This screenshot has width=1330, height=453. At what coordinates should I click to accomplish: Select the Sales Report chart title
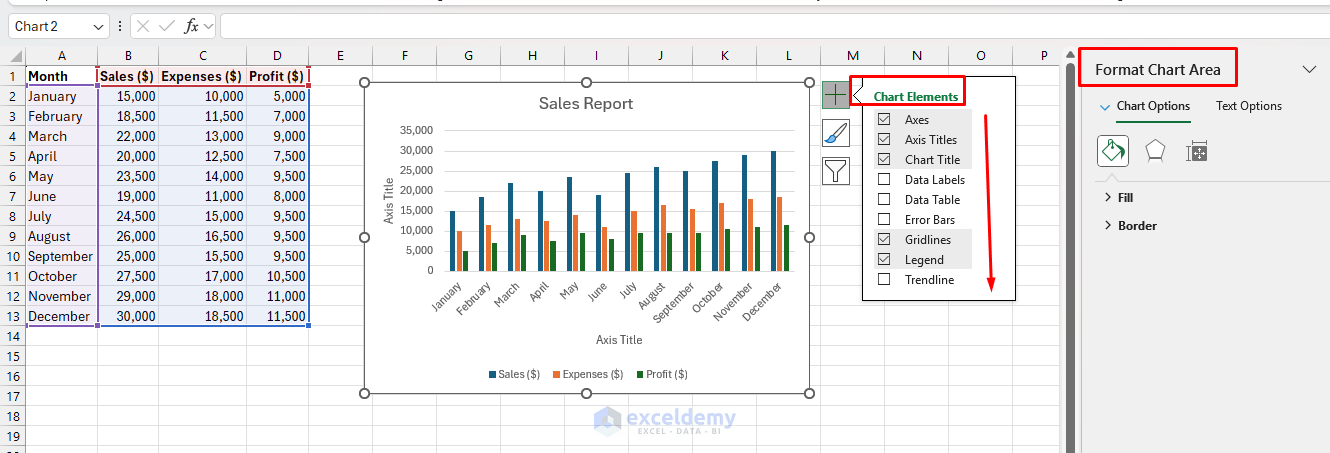pos(586,103)
